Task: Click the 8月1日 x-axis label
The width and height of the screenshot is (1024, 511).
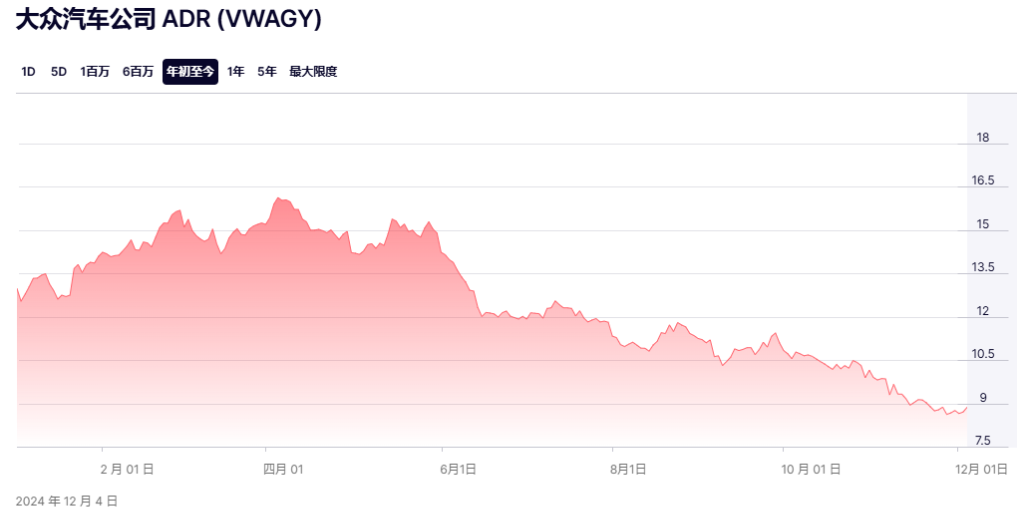Action: [x=629, y=468]
